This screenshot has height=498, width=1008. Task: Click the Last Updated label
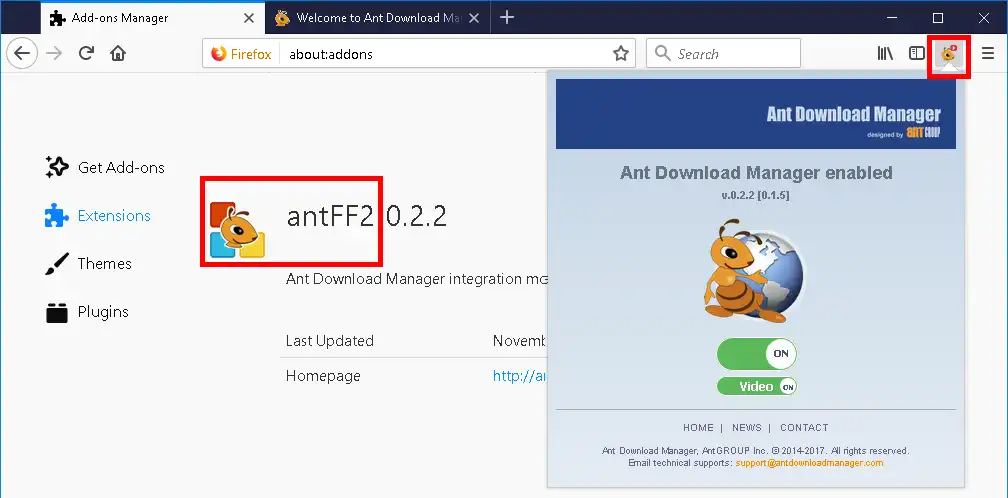pos(330,341)
